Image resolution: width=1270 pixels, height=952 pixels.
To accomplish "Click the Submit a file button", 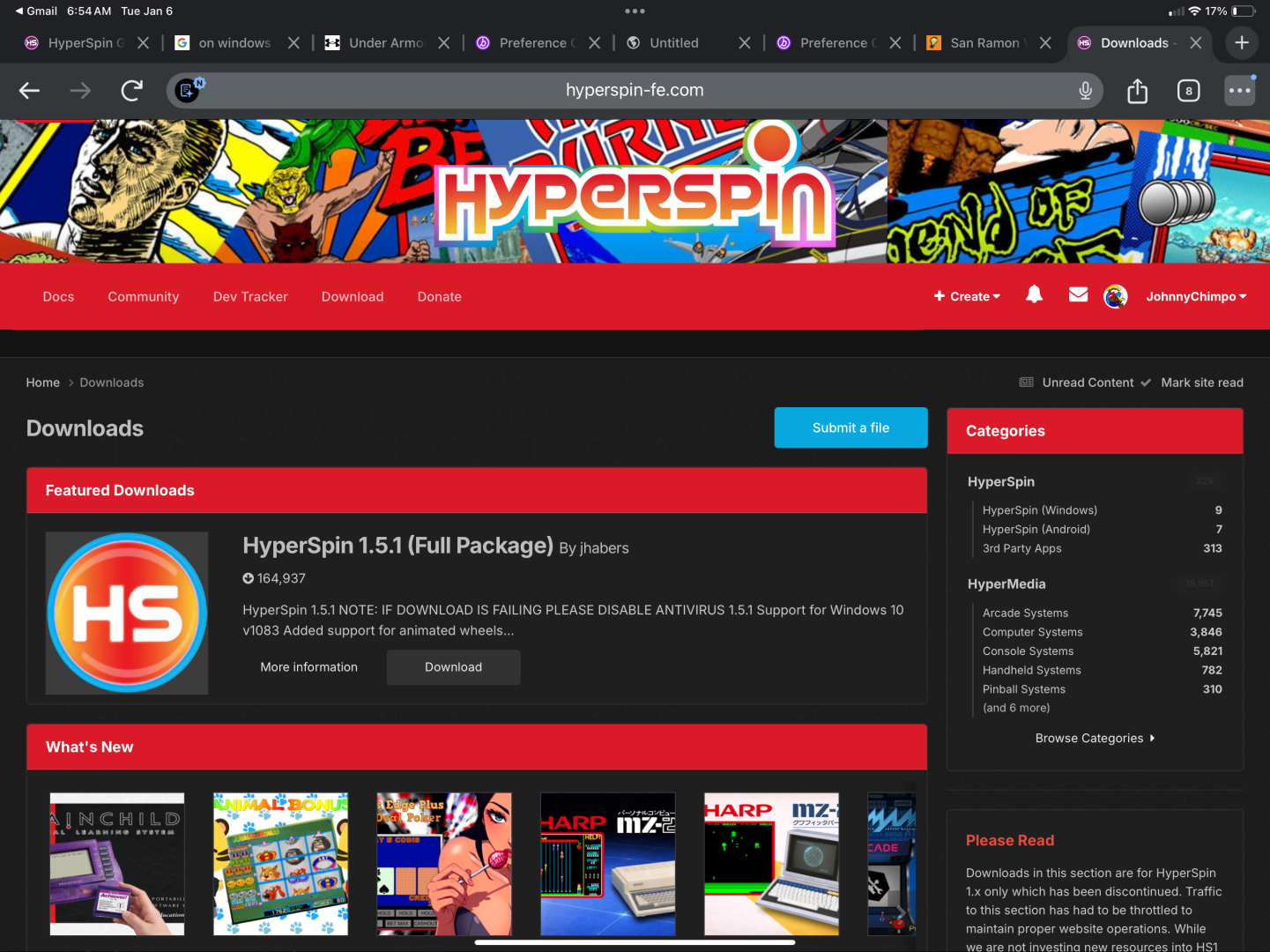I will [x=850, y=428].
